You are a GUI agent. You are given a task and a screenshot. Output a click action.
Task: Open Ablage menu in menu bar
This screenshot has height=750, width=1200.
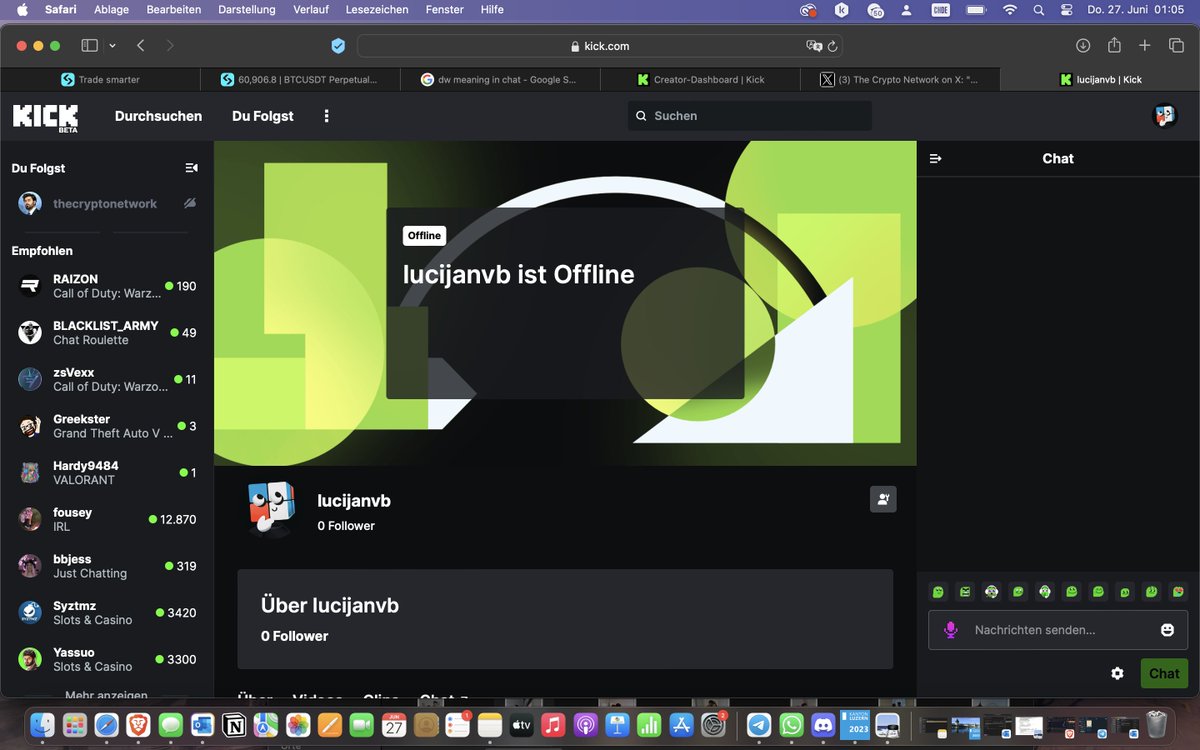tap(111, 9)
